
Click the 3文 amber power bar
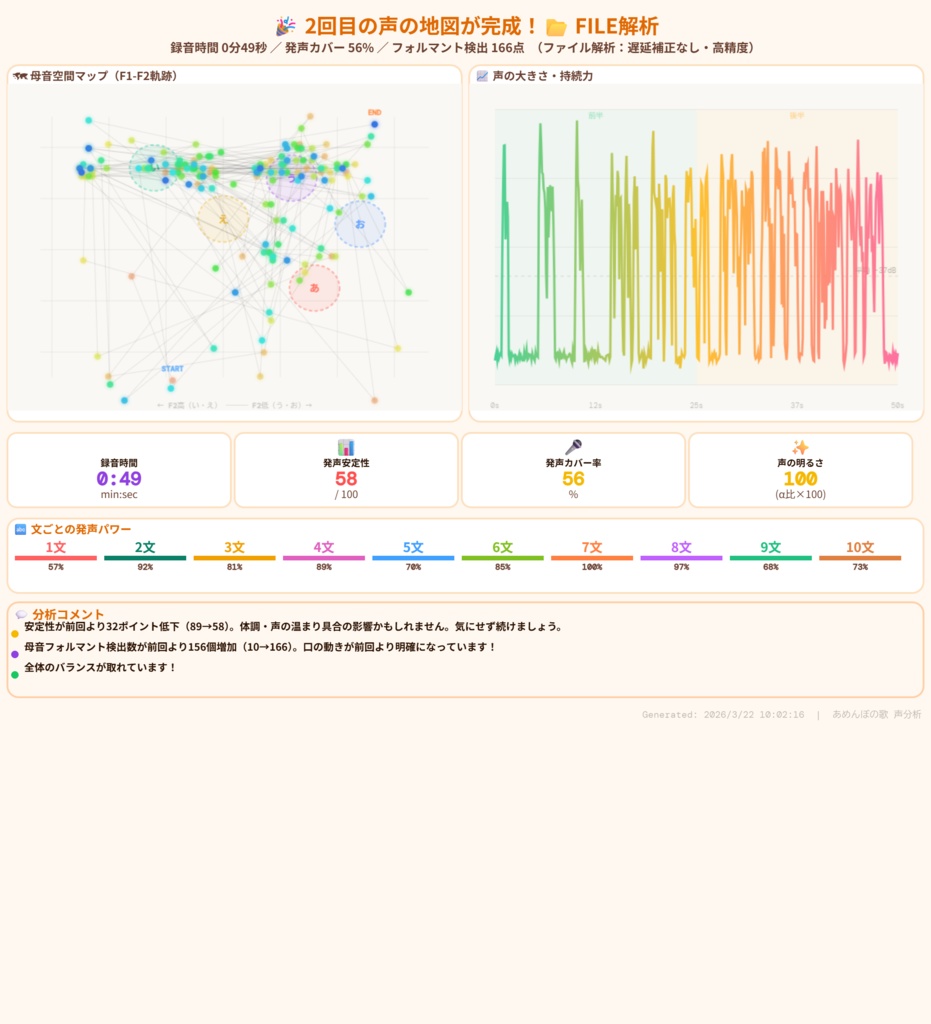click(234, 558)
